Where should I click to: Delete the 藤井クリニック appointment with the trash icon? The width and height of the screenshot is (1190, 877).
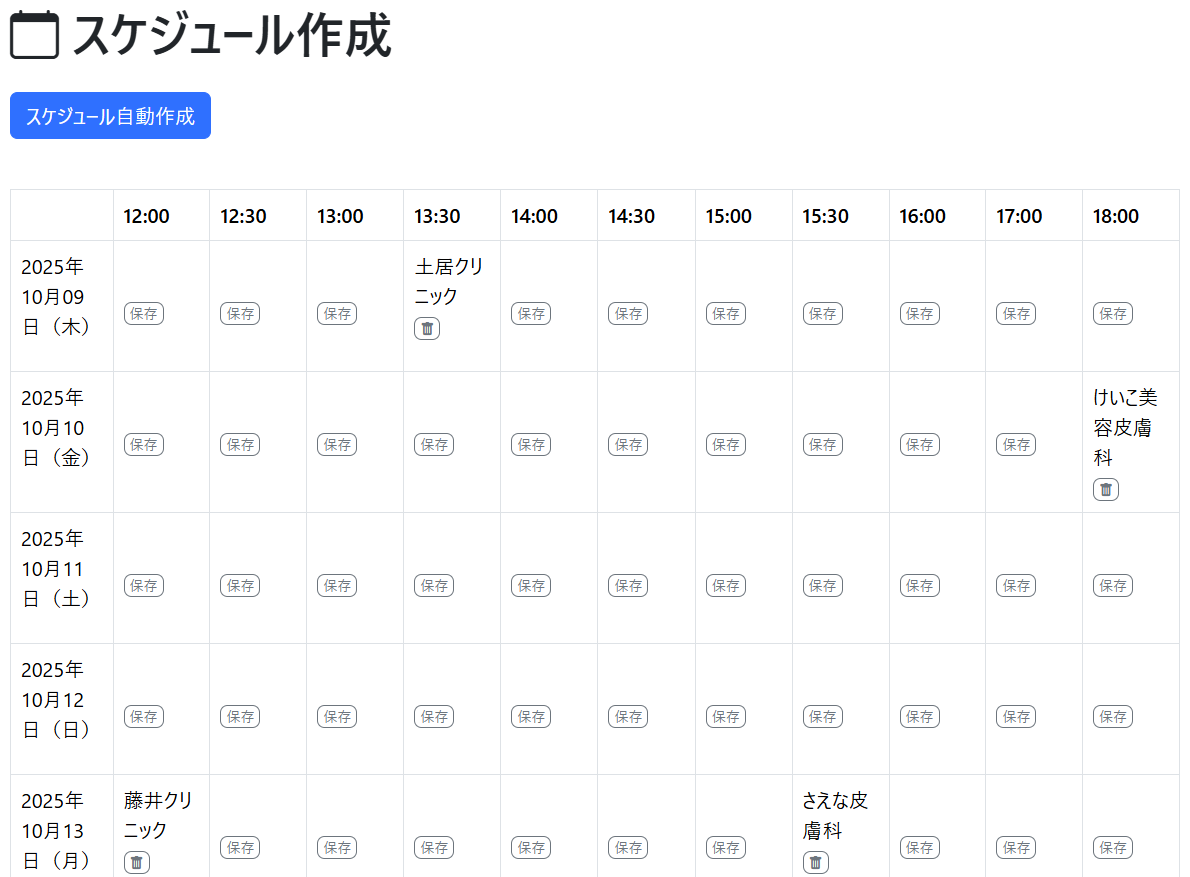[136, 861]
